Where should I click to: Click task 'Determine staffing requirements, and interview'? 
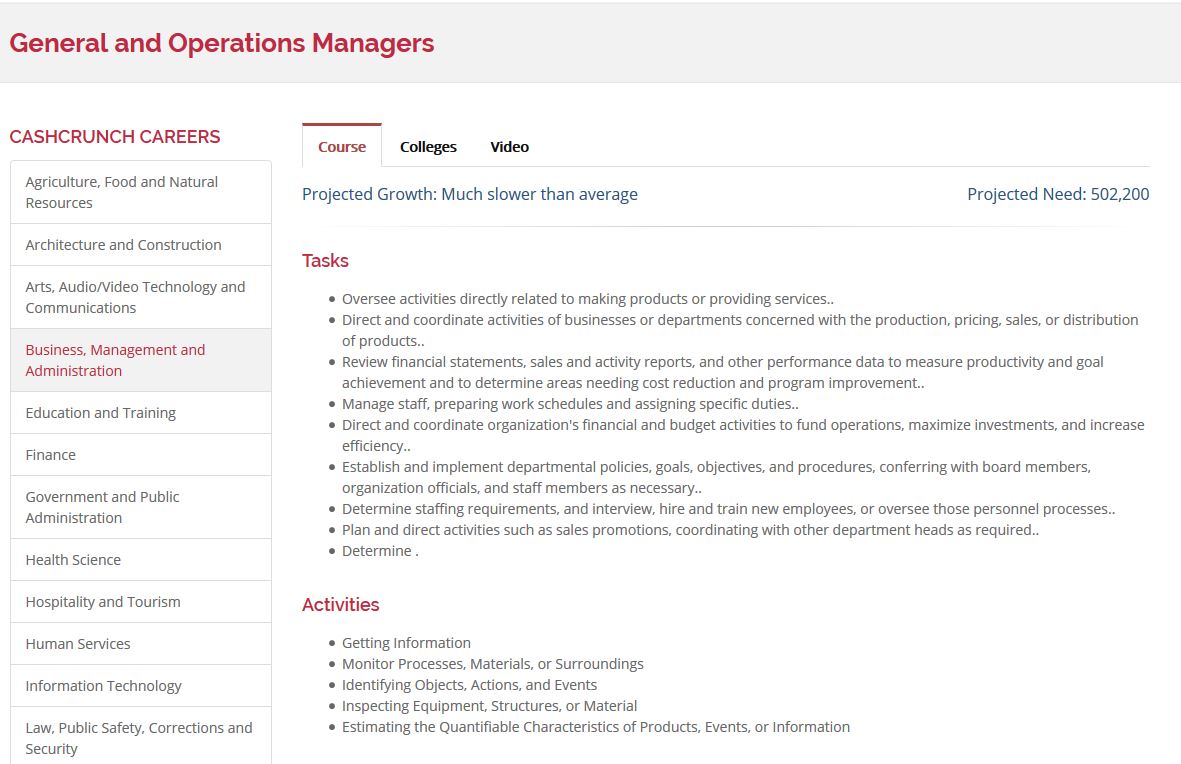coord(728,509)
